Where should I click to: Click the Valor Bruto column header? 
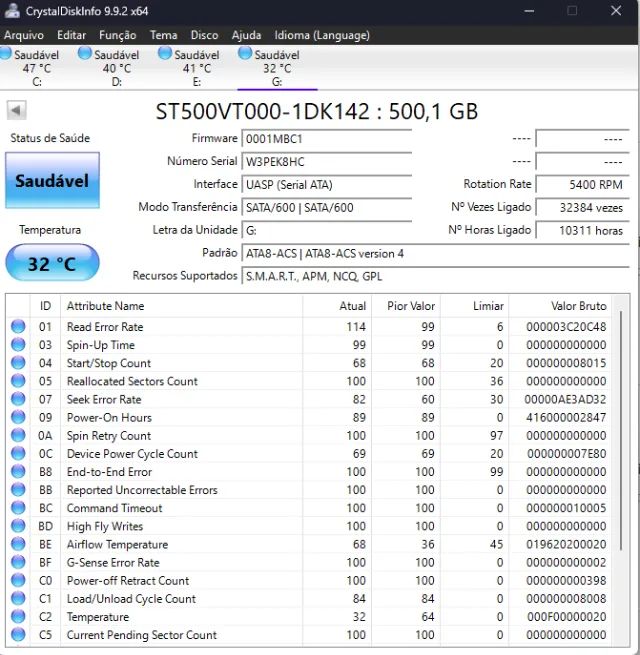(560, 306)
